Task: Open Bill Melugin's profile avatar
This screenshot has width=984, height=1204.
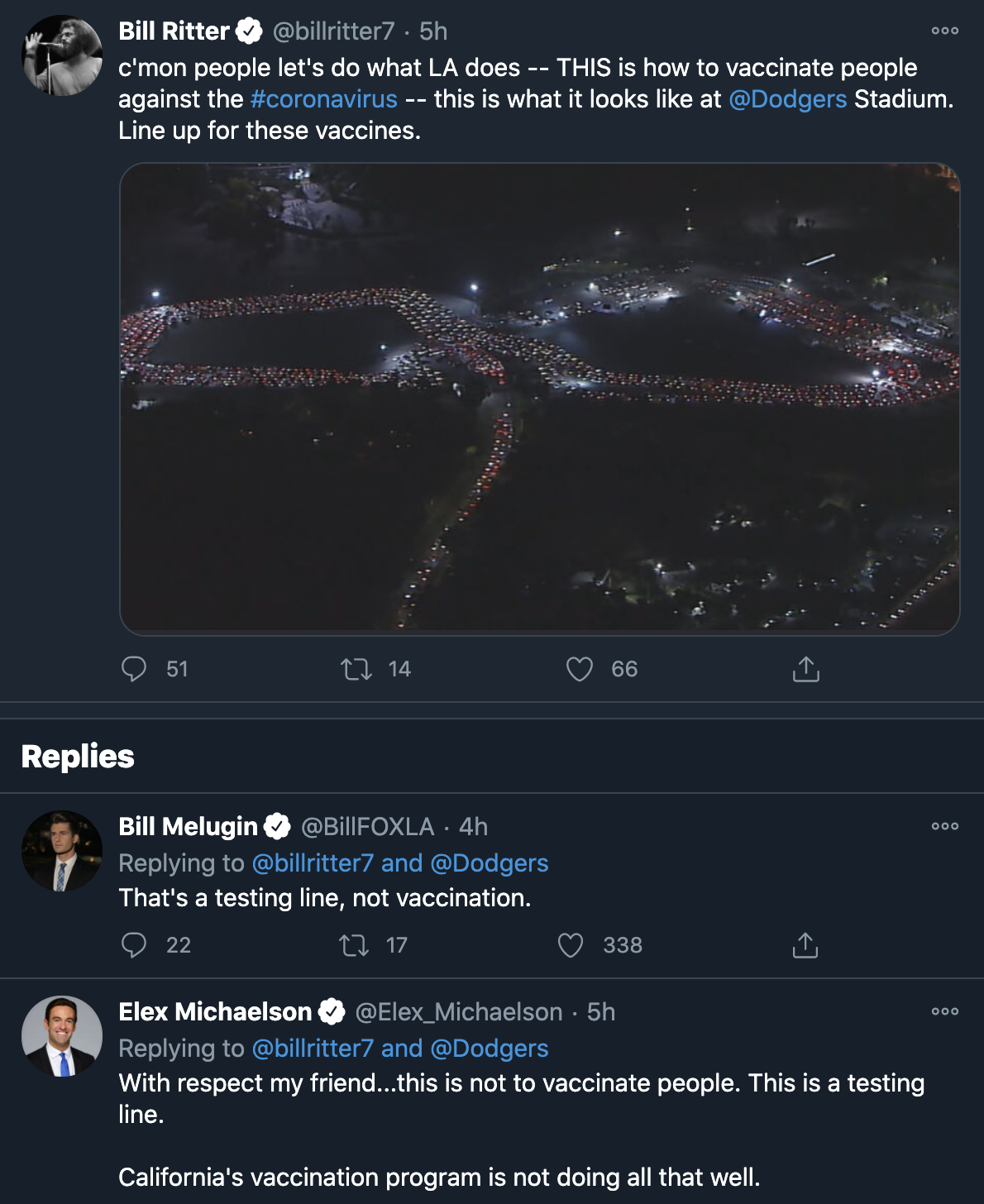Action: coord(62,851)
